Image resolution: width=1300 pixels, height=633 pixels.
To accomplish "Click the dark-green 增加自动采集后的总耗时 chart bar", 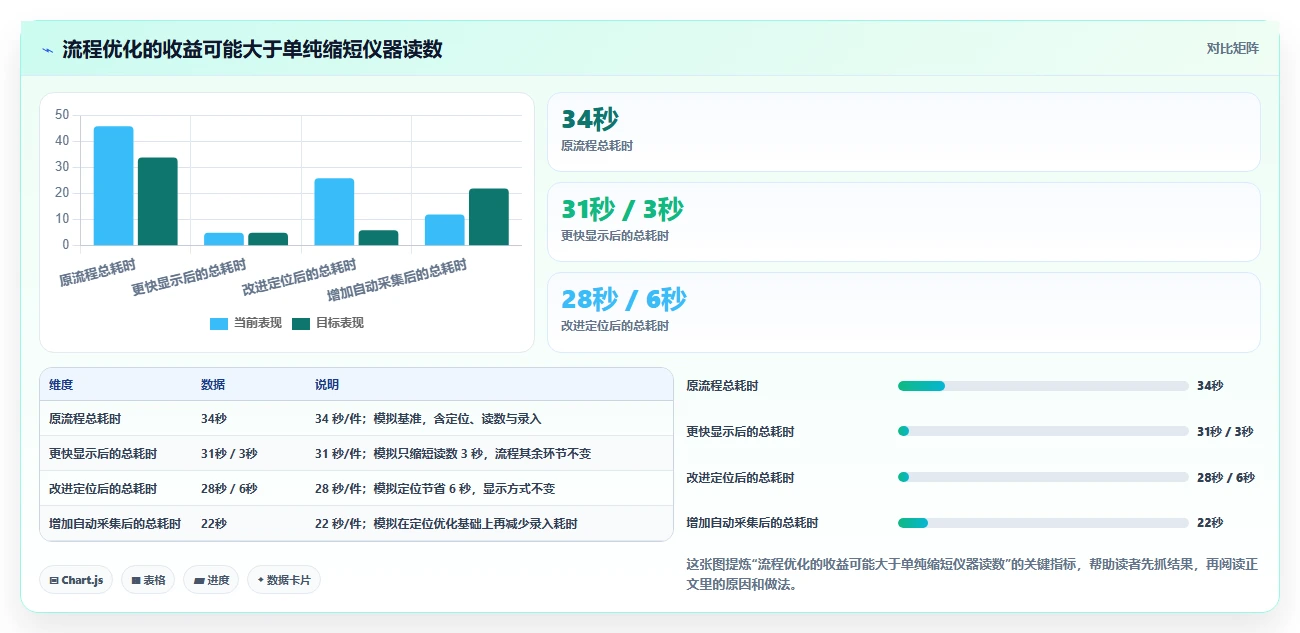I will pyautogui.click(x=489, y=216).
